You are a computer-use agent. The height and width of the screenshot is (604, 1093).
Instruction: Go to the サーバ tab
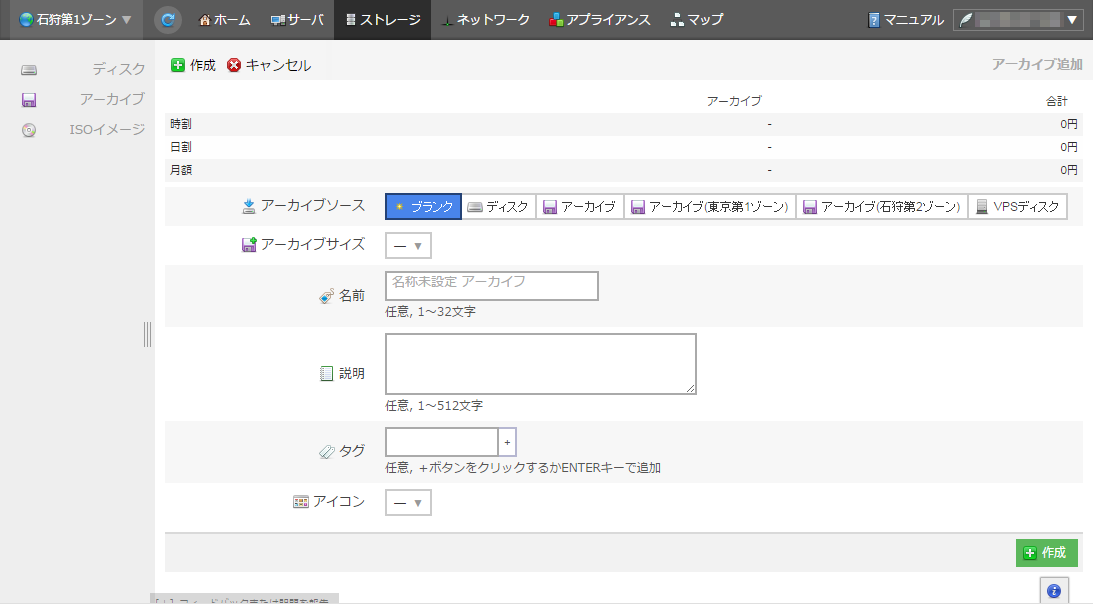[297, 19]
